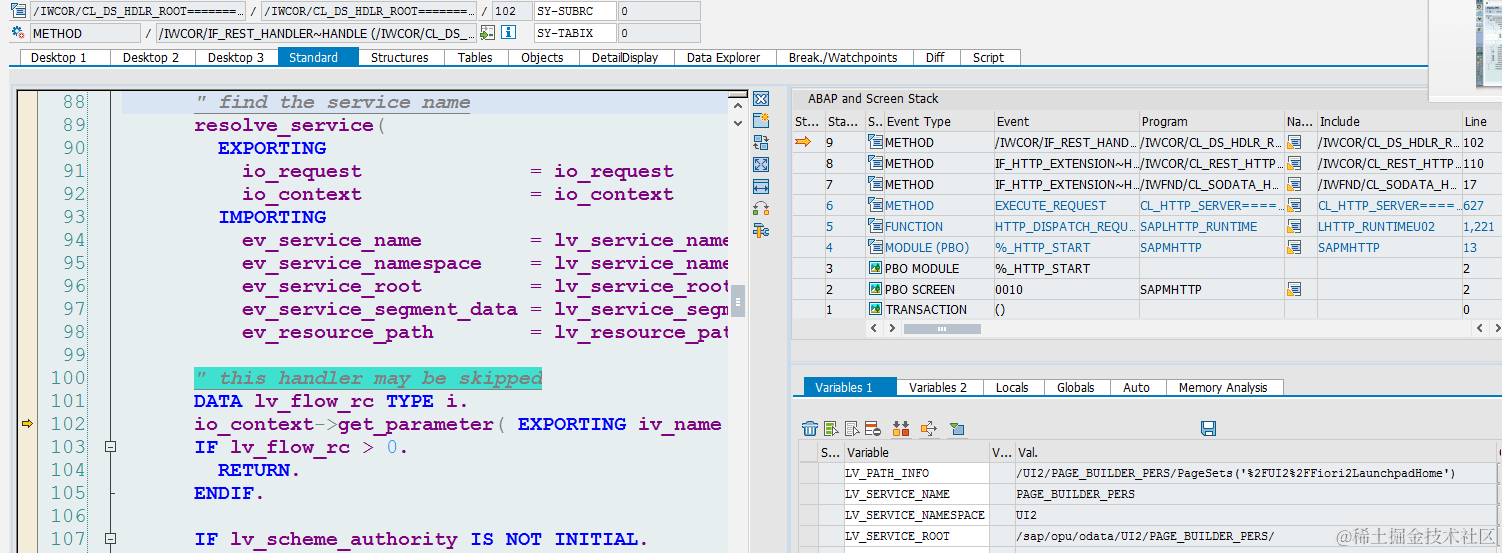Screen dimensions: 1502x553
Task: Click the third variables toolbar icon
Action: click(852, 429)
